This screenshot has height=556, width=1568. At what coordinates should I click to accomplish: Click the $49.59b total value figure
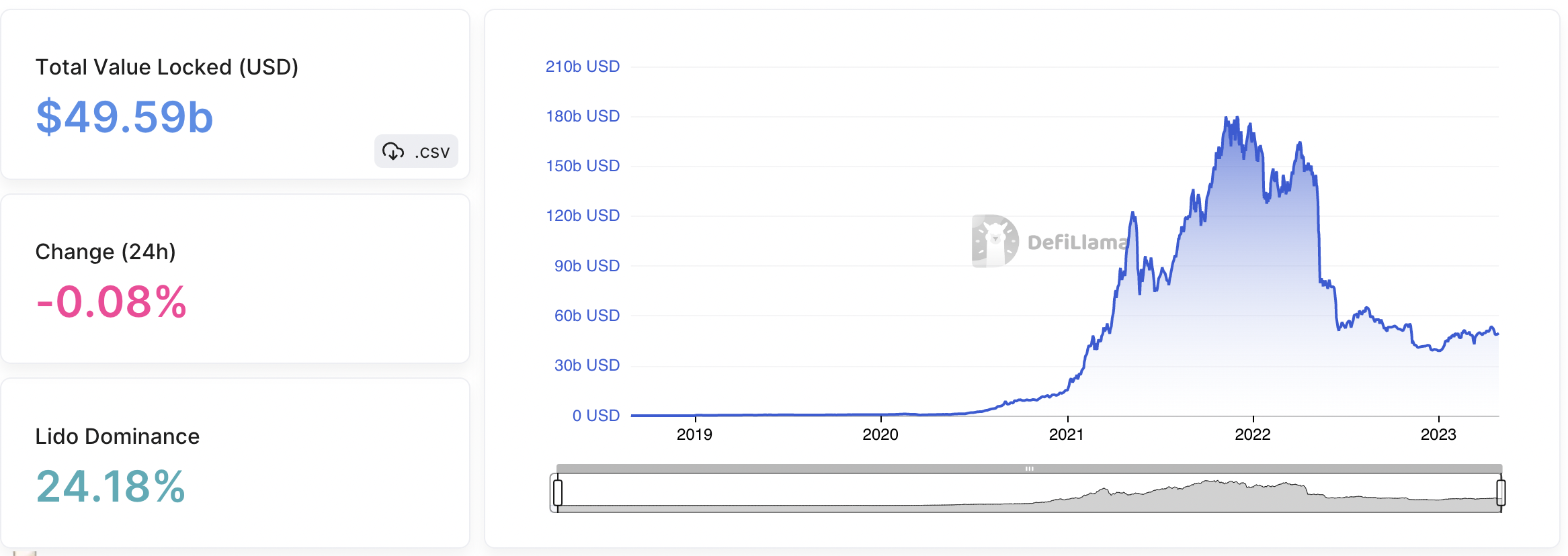[x=125, y=117]
